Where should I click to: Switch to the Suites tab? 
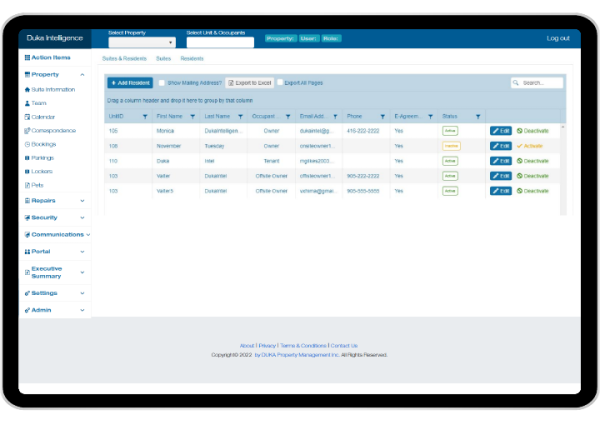click(x=163, y=59)
